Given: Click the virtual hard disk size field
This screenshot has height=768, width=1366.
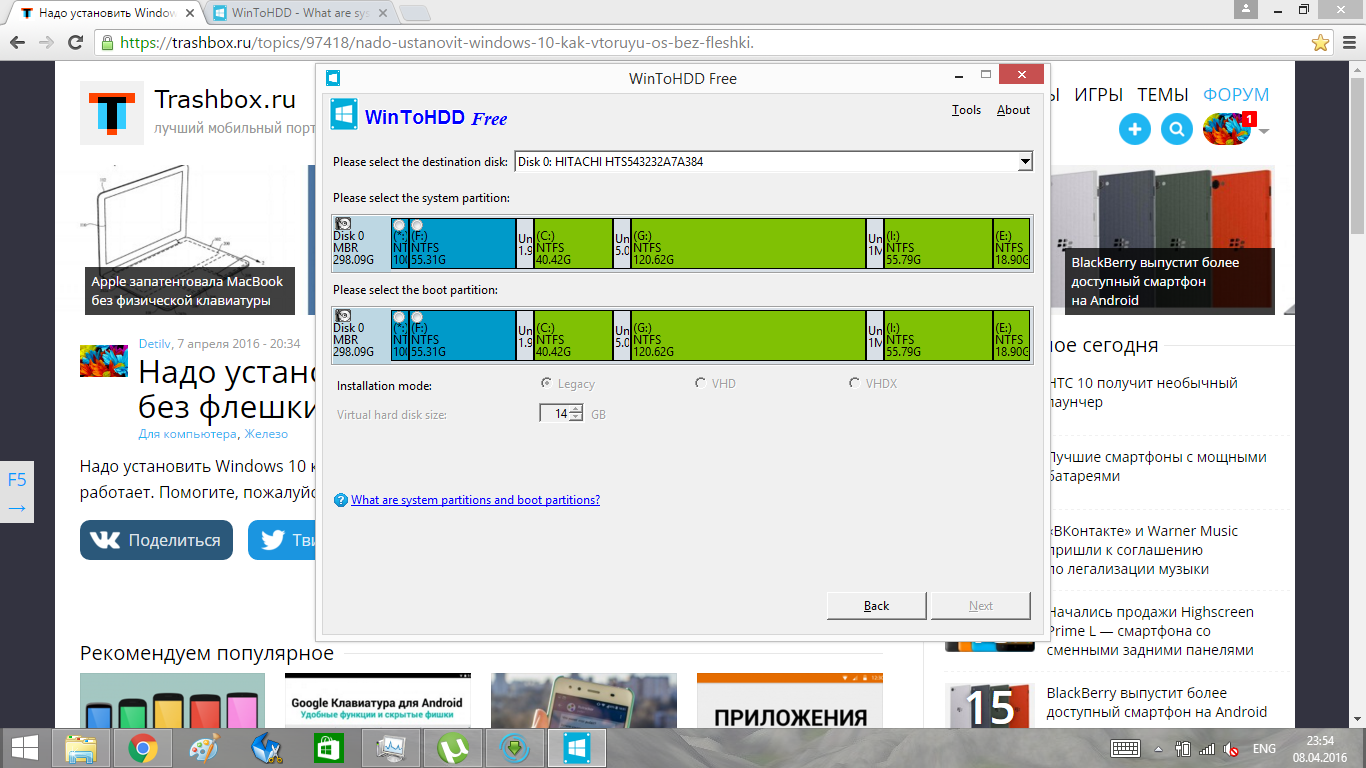Looking at the screenshot, I should point(554,413).
